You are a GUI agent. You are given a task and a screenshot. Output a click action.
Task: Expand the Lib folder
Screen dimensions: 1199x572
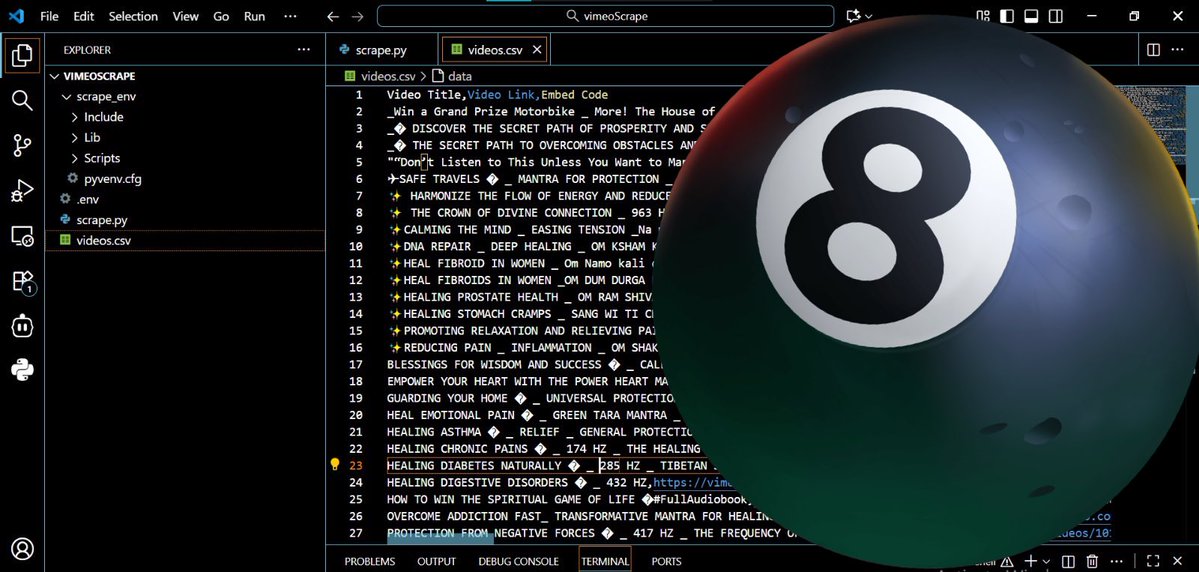pyautogui.click(x=75, y=138)
